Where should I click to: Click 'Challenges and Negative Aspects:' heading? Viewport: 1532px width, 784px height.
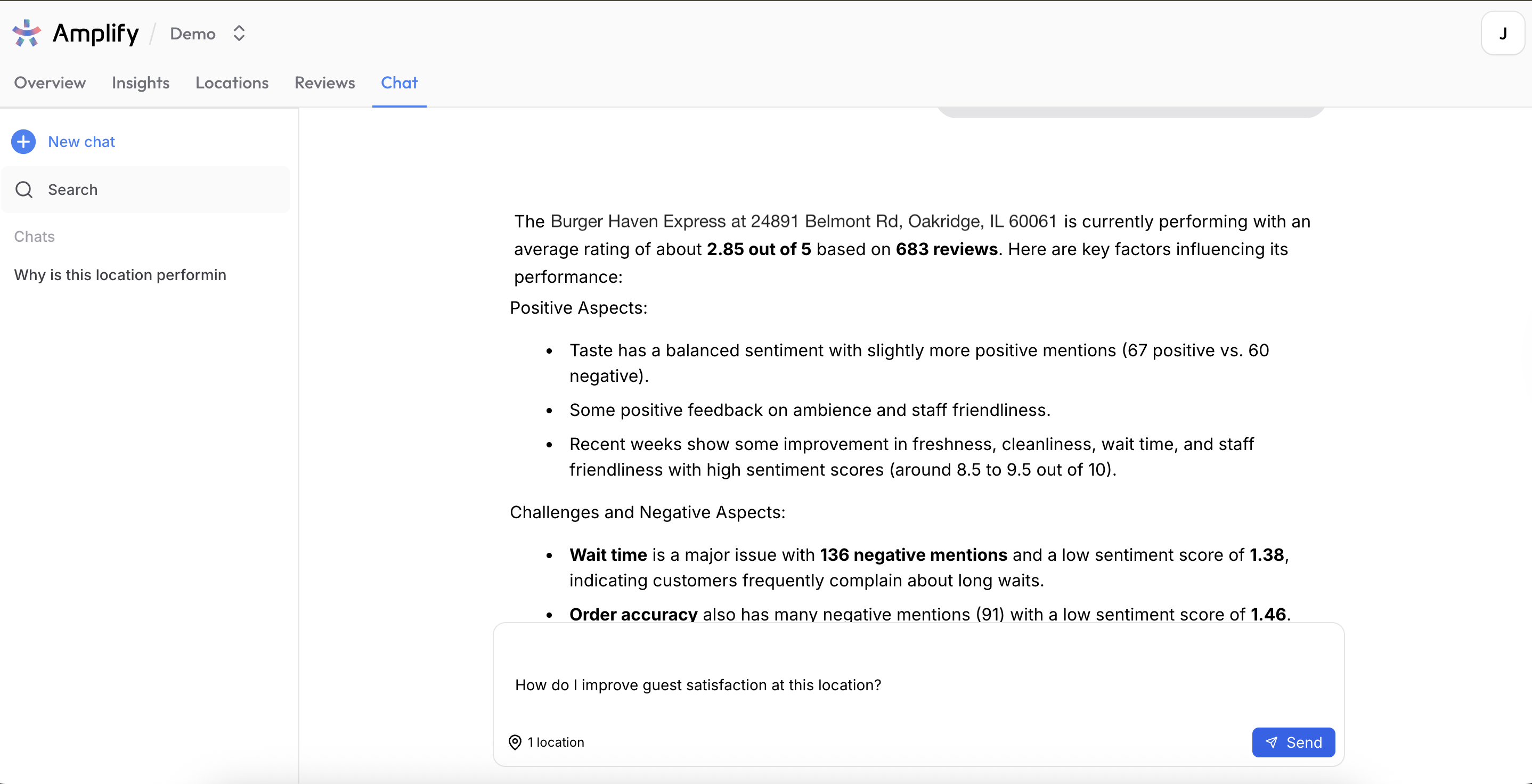(x=648, y=513)
